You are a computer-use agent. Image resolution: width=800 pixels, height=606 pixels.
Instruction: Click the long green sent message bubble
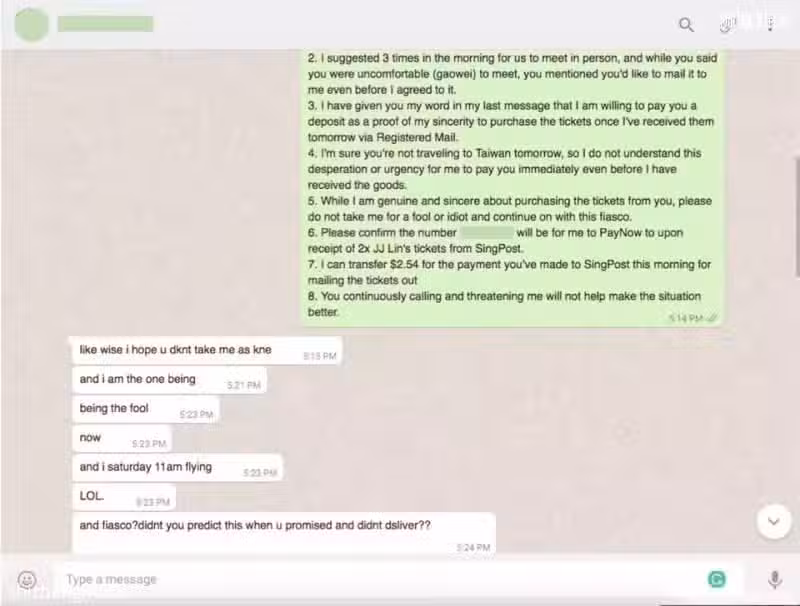512,188
